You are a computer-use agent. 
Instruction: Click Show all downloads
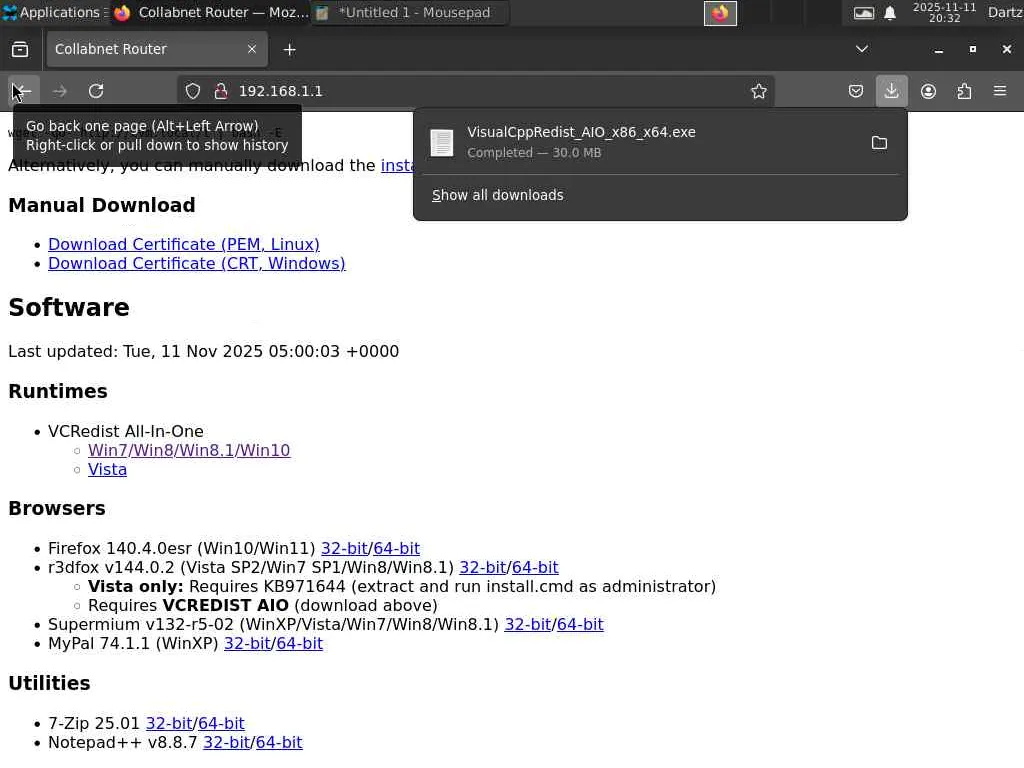(498, 195)
